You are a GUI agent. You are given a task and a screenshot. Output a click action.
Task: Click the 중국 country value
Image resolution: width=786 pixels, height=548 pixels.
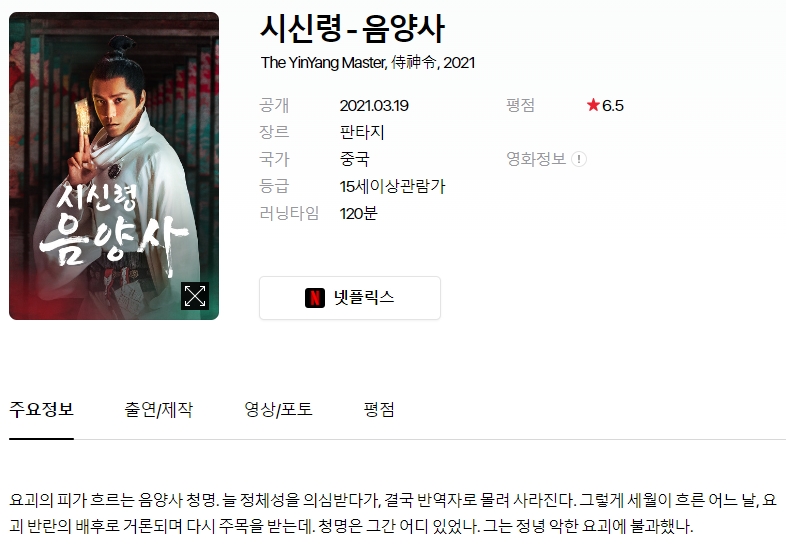[354, 159]
